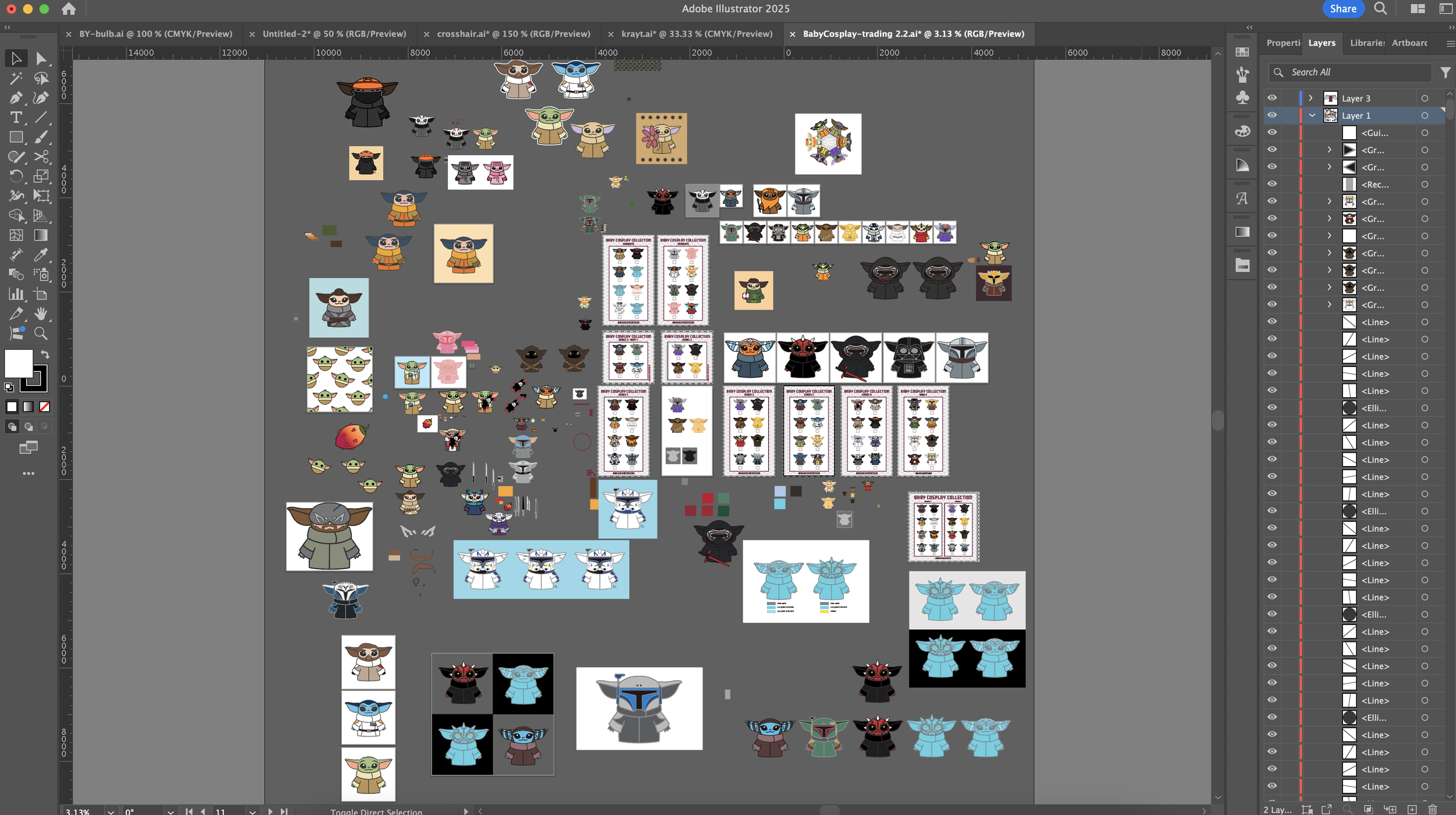Viewport: 1456px width, 815px height.
Task: Click target circle of <Gui...> row
Action: [1425, 133]
